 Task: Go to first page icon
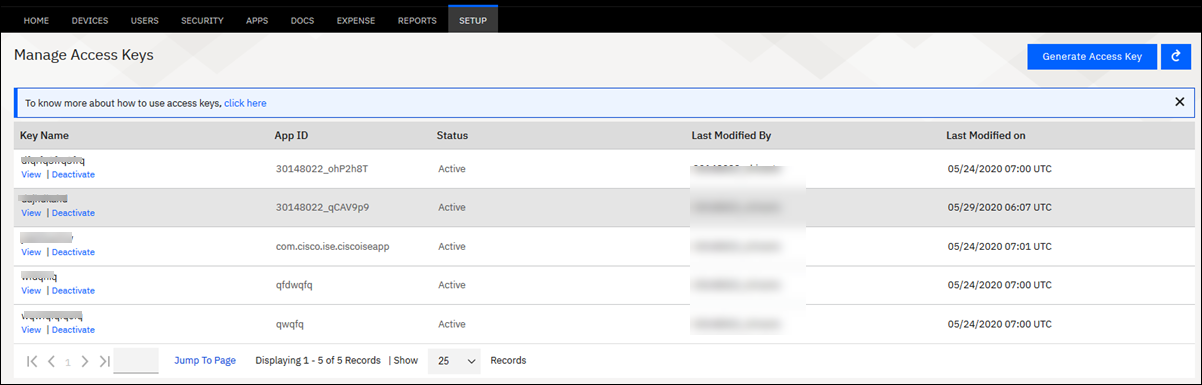point(32,361)
